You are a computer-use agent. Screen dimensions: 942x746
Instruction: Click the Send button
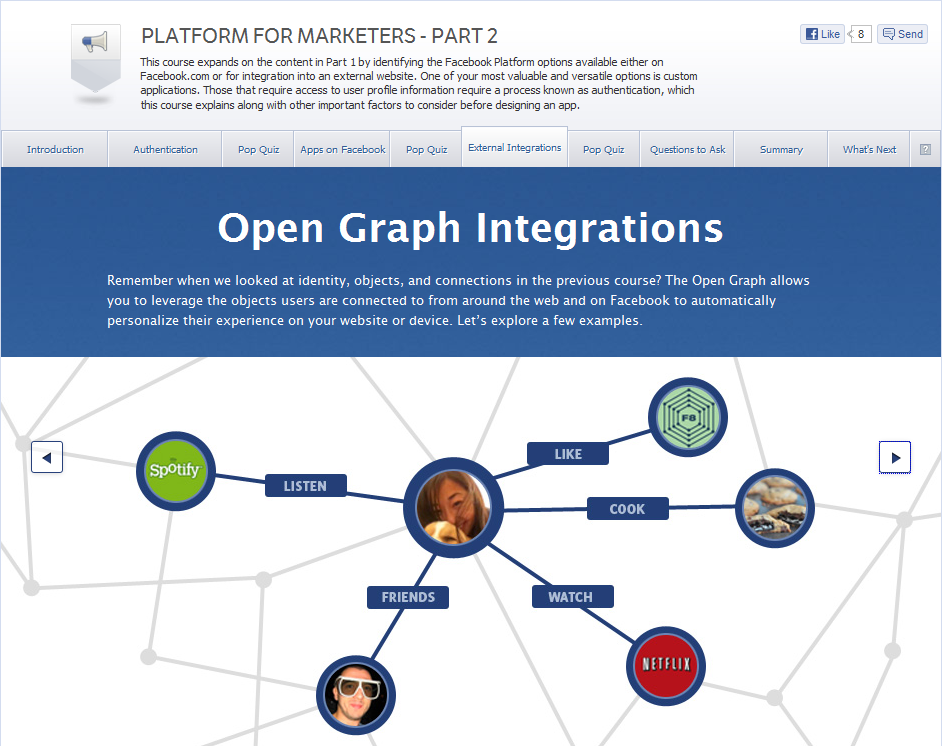(x=902, y=34)
